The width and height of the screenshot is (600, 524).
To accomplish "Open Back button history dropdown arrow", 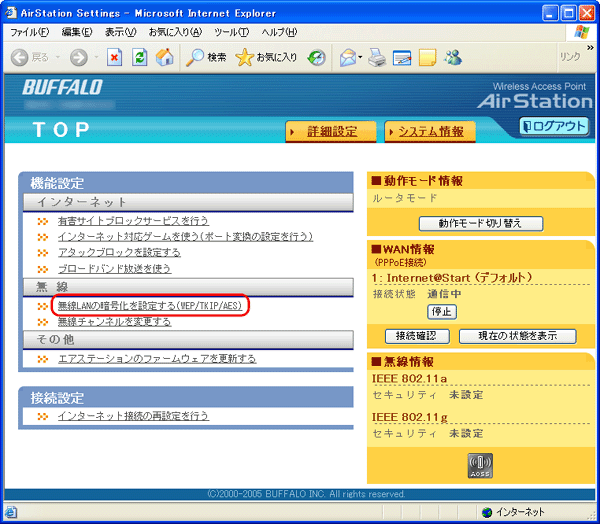I will point(58,57).
